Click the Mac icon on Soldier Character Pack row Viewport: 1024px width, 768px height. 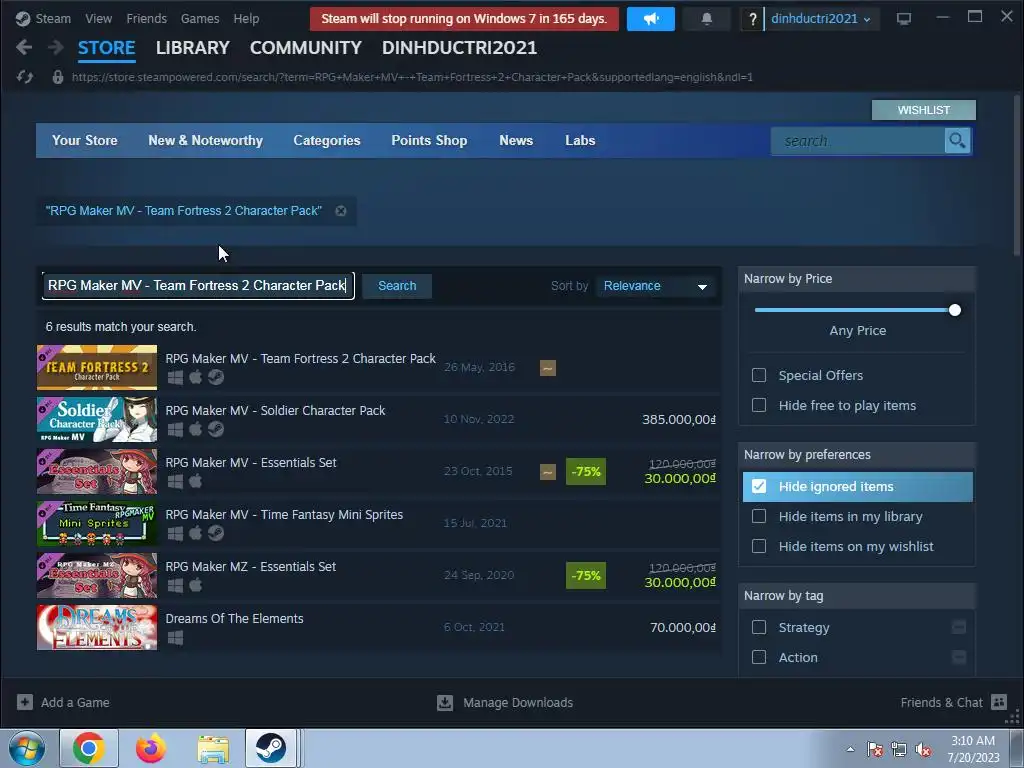(195, 429)
